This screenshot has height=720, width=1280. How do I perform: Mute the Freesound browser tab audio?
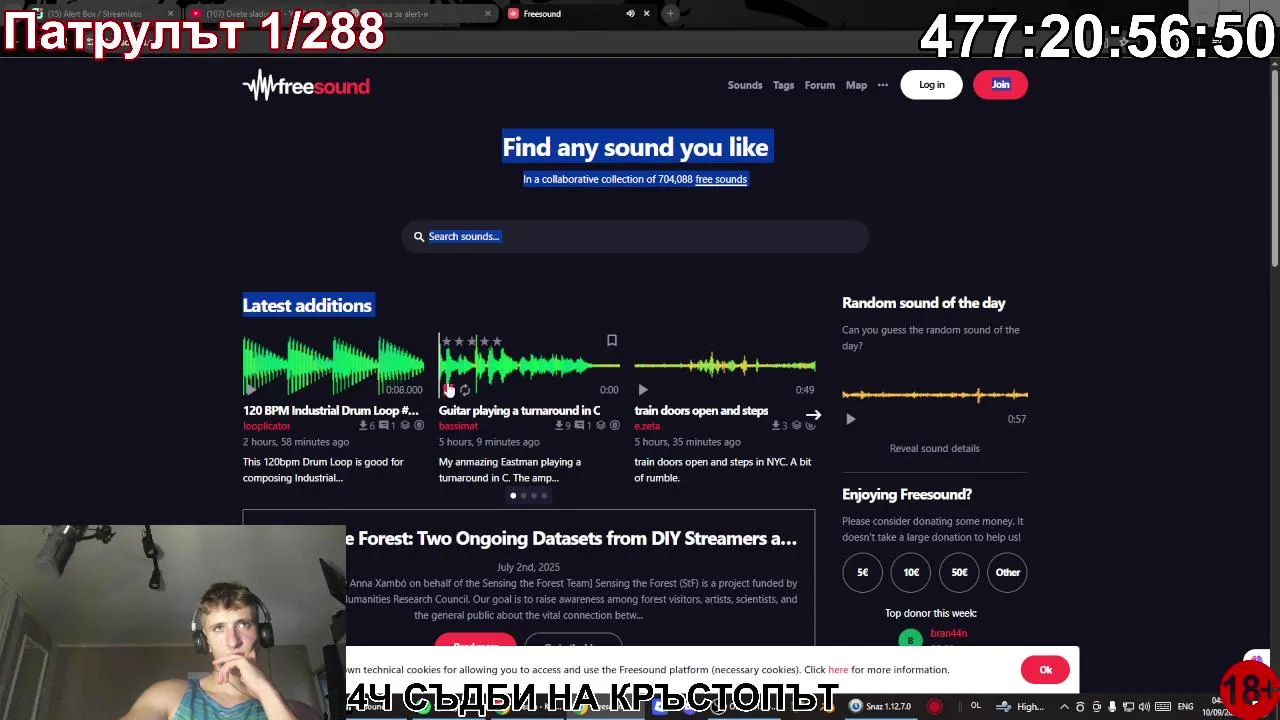click(x=630, y=14)
